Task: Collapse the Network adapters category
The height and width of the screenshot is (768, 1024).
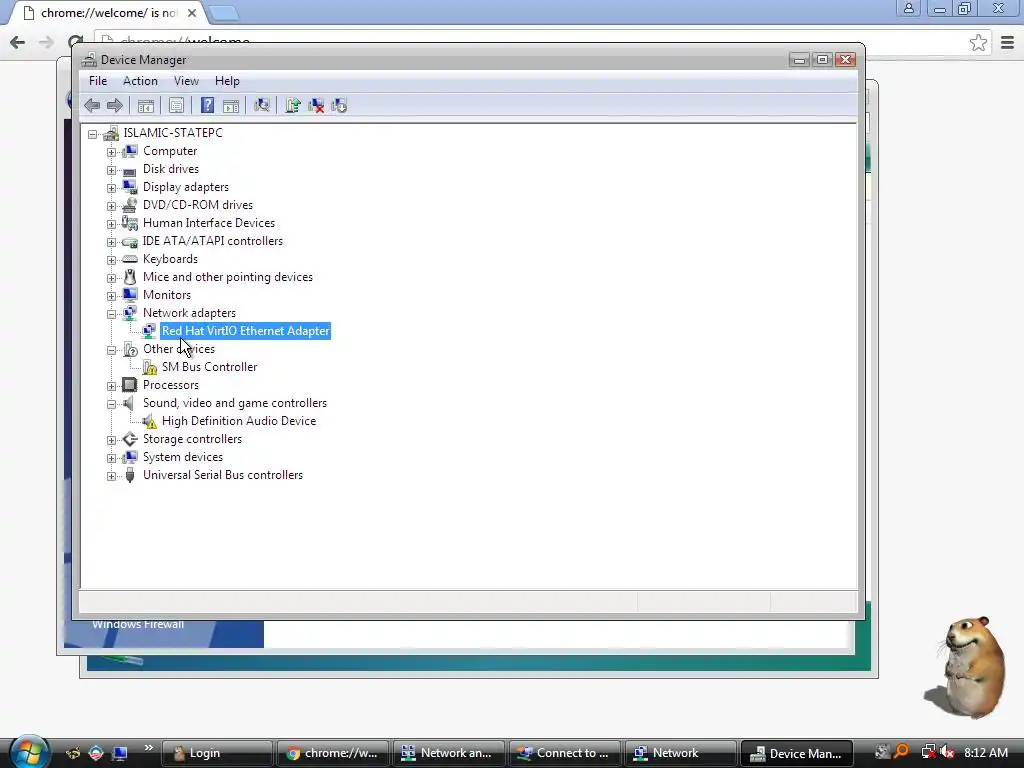Action: click(x=112, y=314)
